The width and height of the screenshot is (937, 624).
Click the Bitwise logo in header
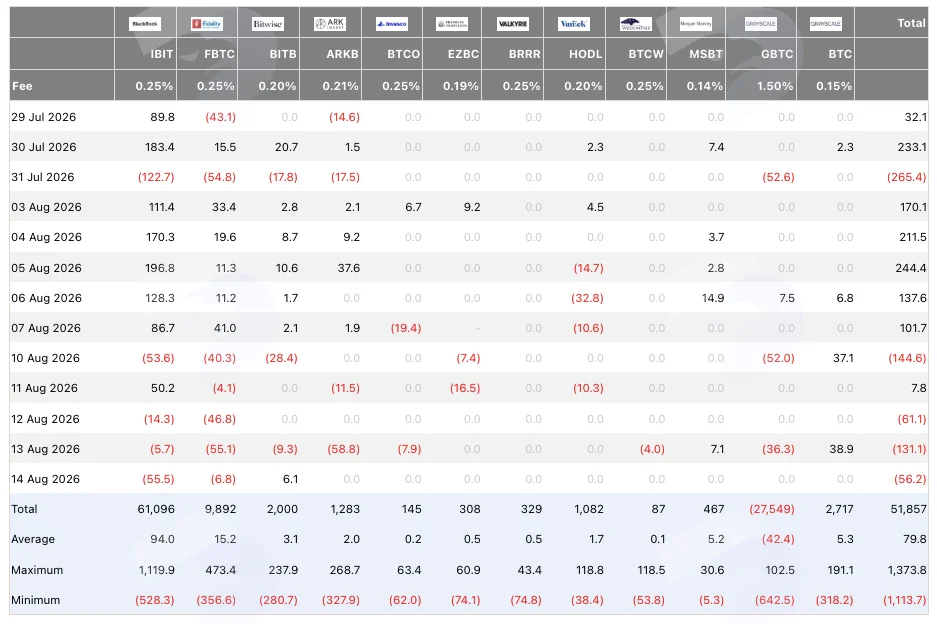tap(268, 24)
